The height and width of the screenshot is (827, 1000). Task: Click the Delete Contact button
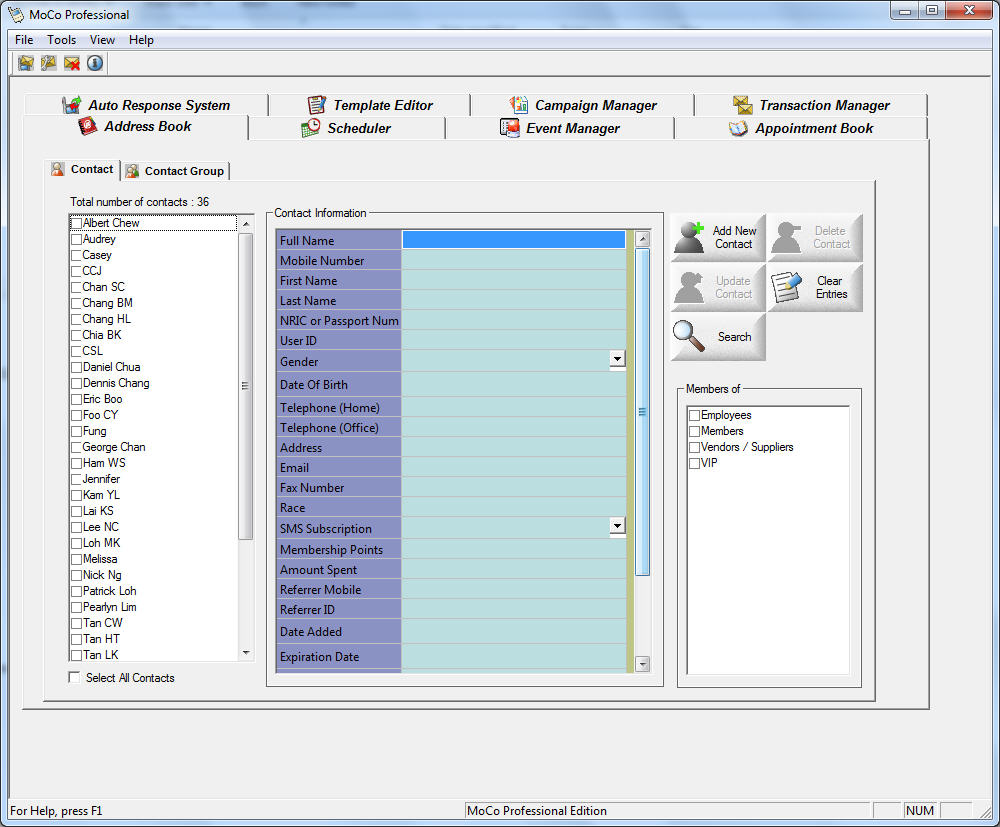(815, 237)
